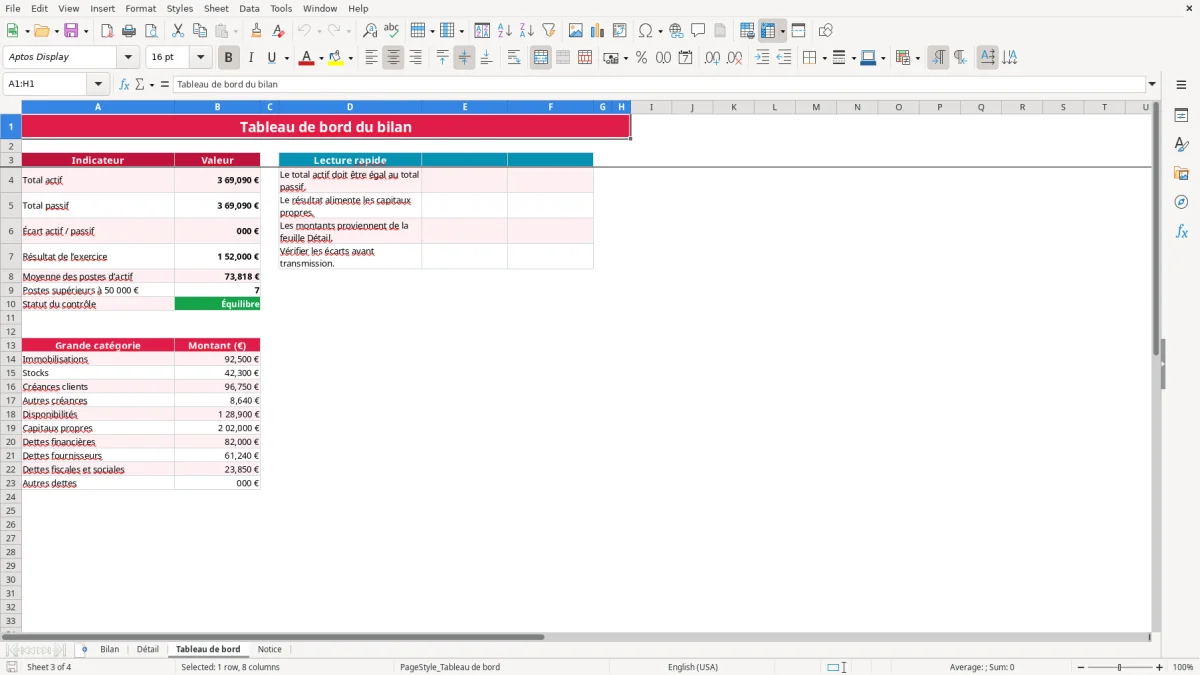The image size is (1200, 675).
Task: Expand the formula bar
Action: (x=1152, y=84)
